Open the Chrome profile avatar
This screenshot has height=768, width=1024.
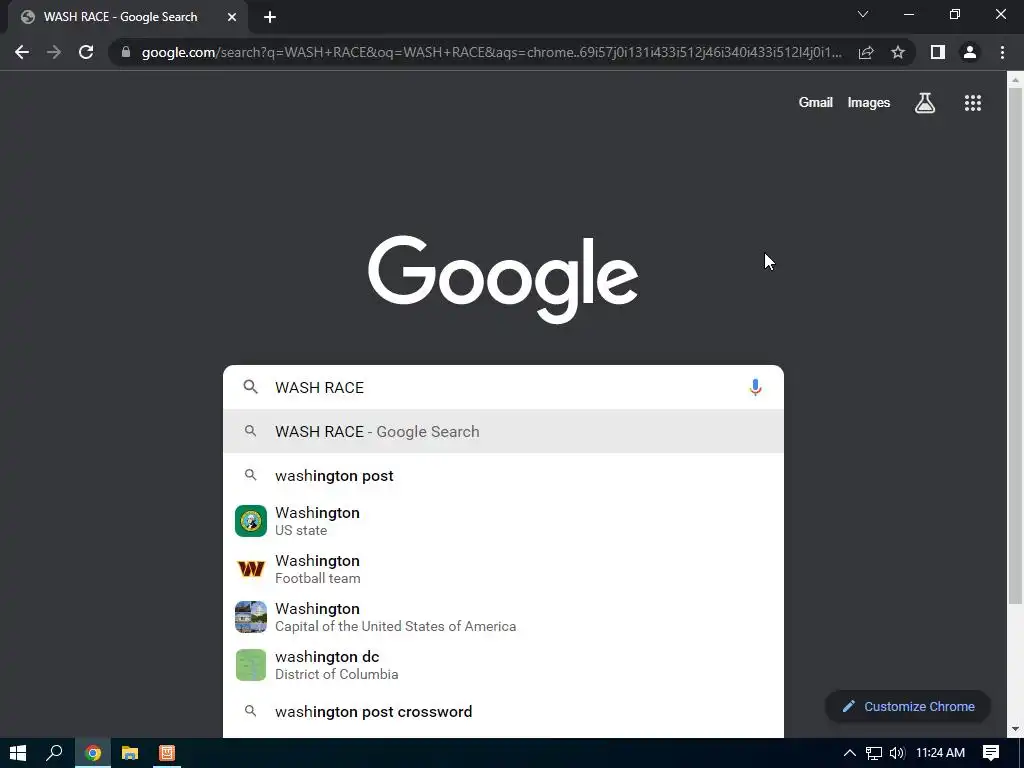(970, 52)
